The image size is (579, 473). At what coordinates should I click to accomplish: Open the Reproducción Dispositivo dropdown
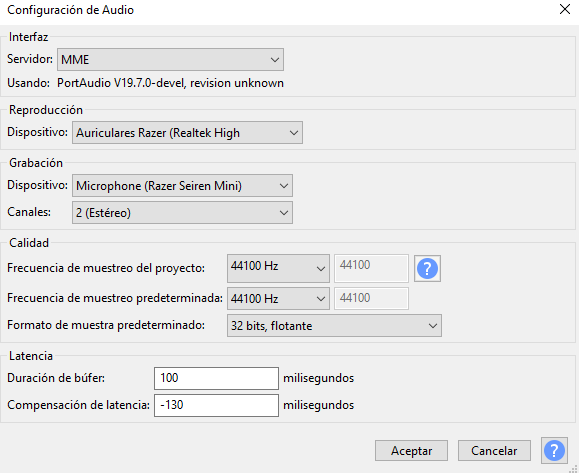click(x=187, y=133)
